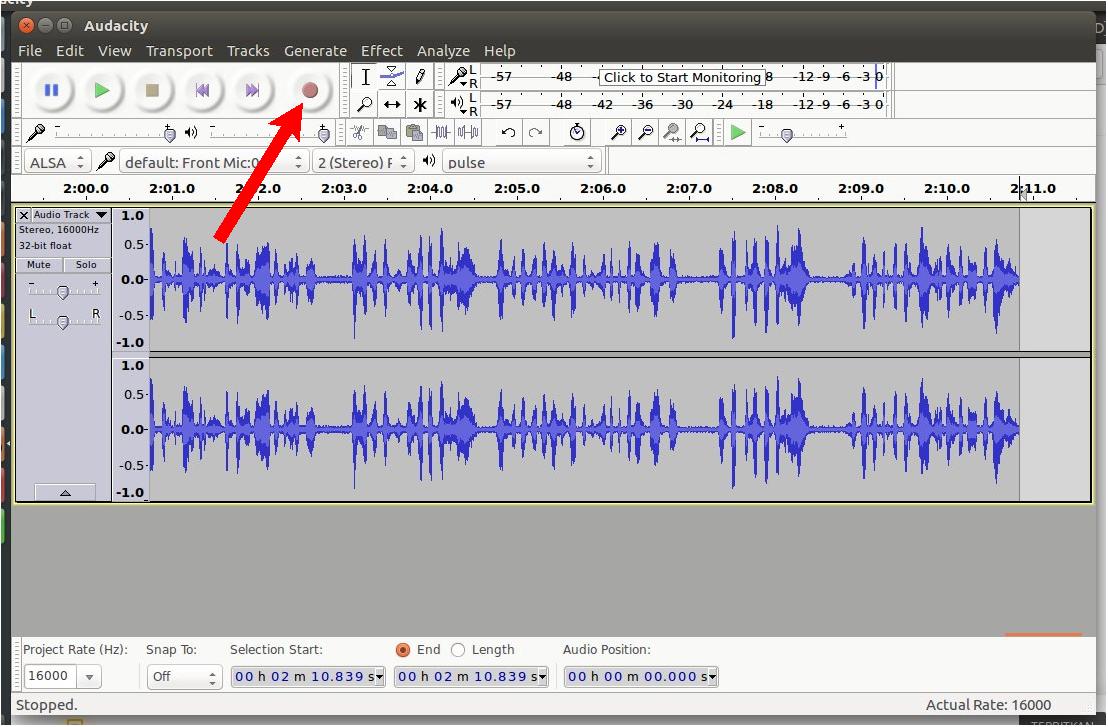Open the ALSA audio host dropdown
This screenshot has height=727, width=1108.
[56, 162]
